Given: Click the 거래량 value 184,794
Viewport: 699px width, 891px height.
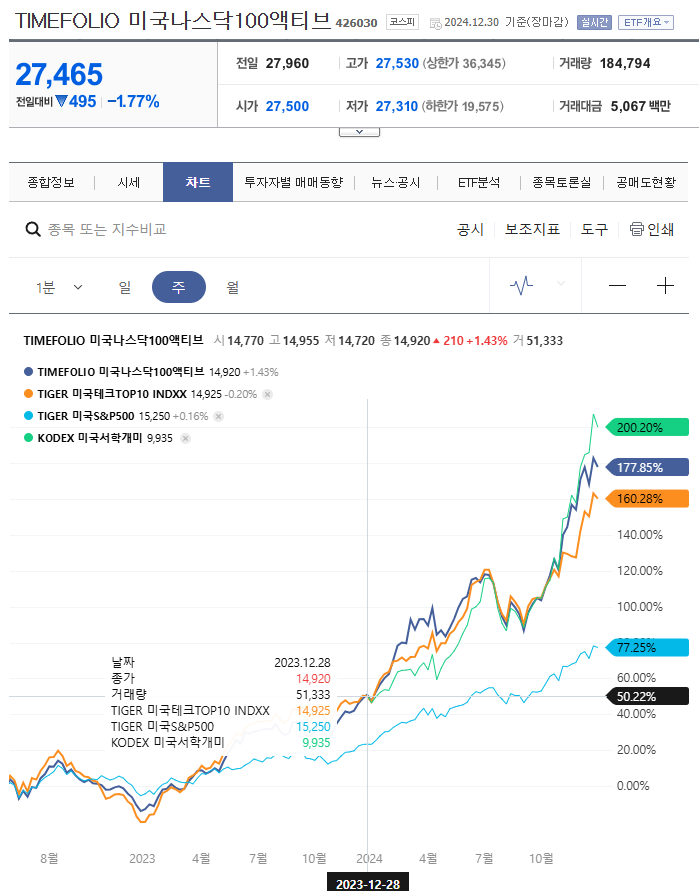Looking at the screenshot, I should 625,63.
